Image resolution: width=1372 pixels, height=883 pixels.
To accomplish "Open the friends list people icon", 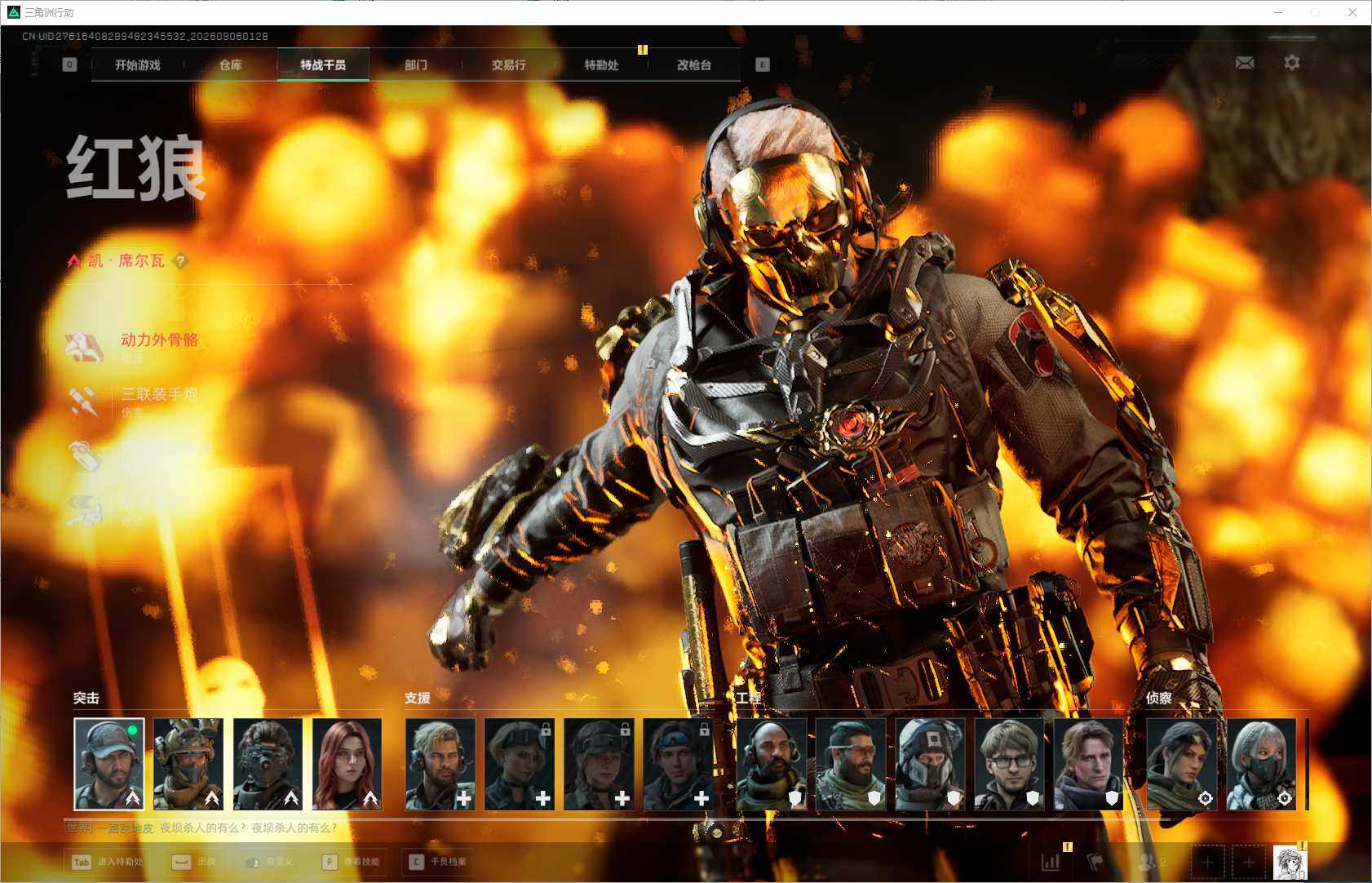I will point(1146,862).
